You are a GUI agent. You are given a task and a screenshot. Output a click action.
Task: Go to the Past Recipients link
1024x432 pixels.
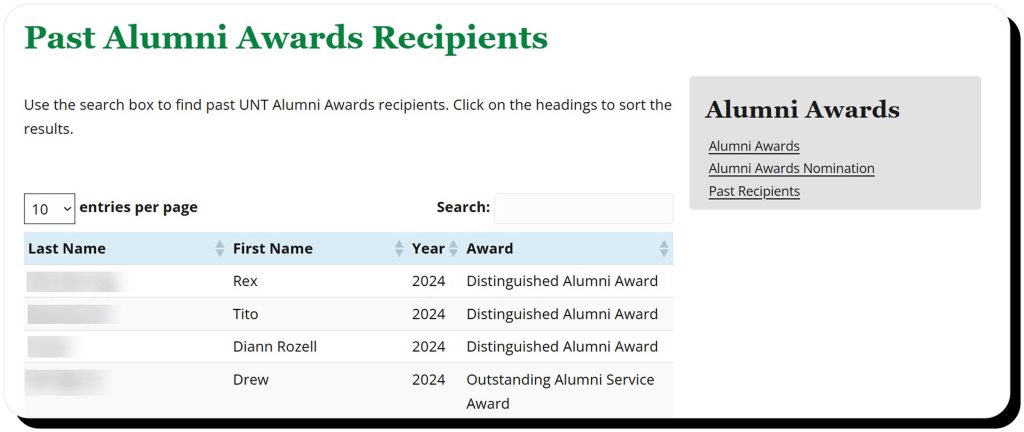[754, 191]
